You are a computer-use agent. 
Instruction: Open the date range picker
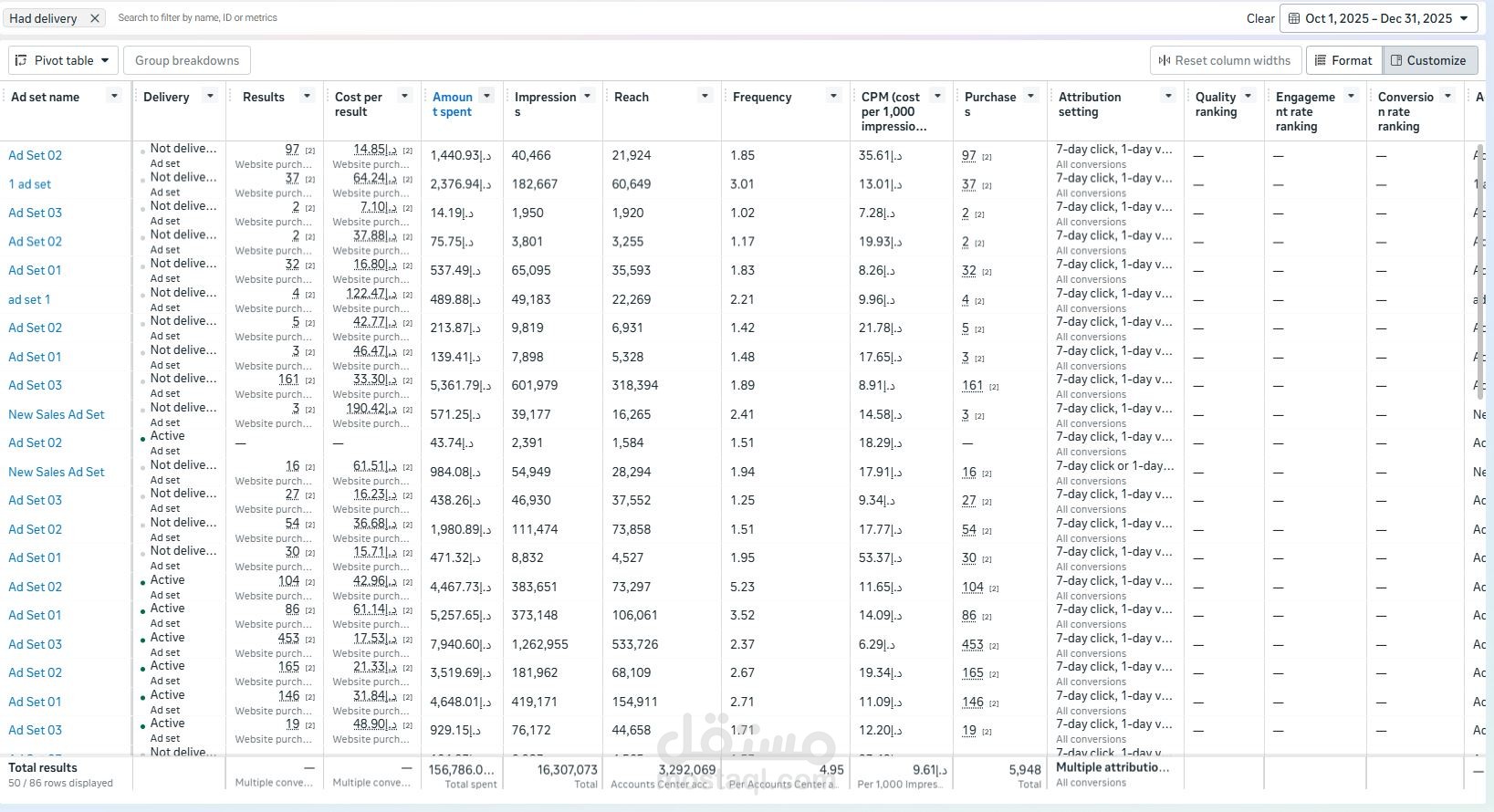pos(1378,18)
